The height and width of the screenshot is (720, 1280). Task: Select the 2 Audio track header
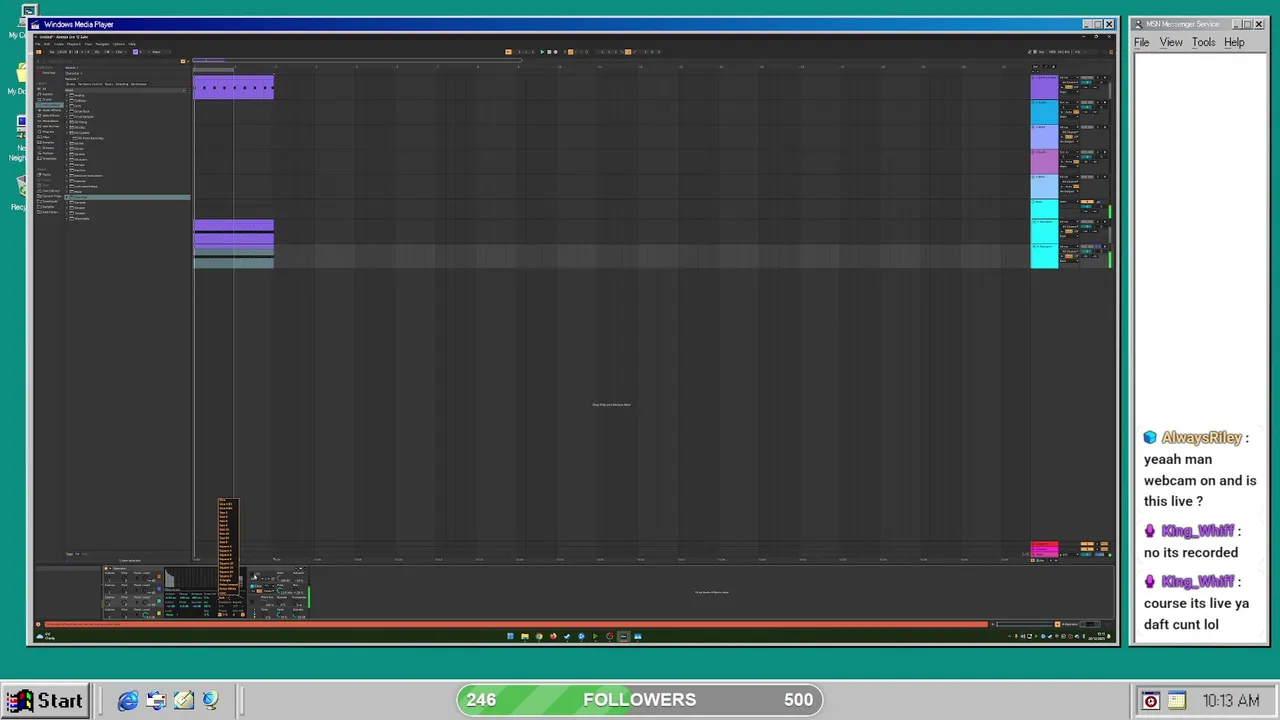click(1045, 112)
